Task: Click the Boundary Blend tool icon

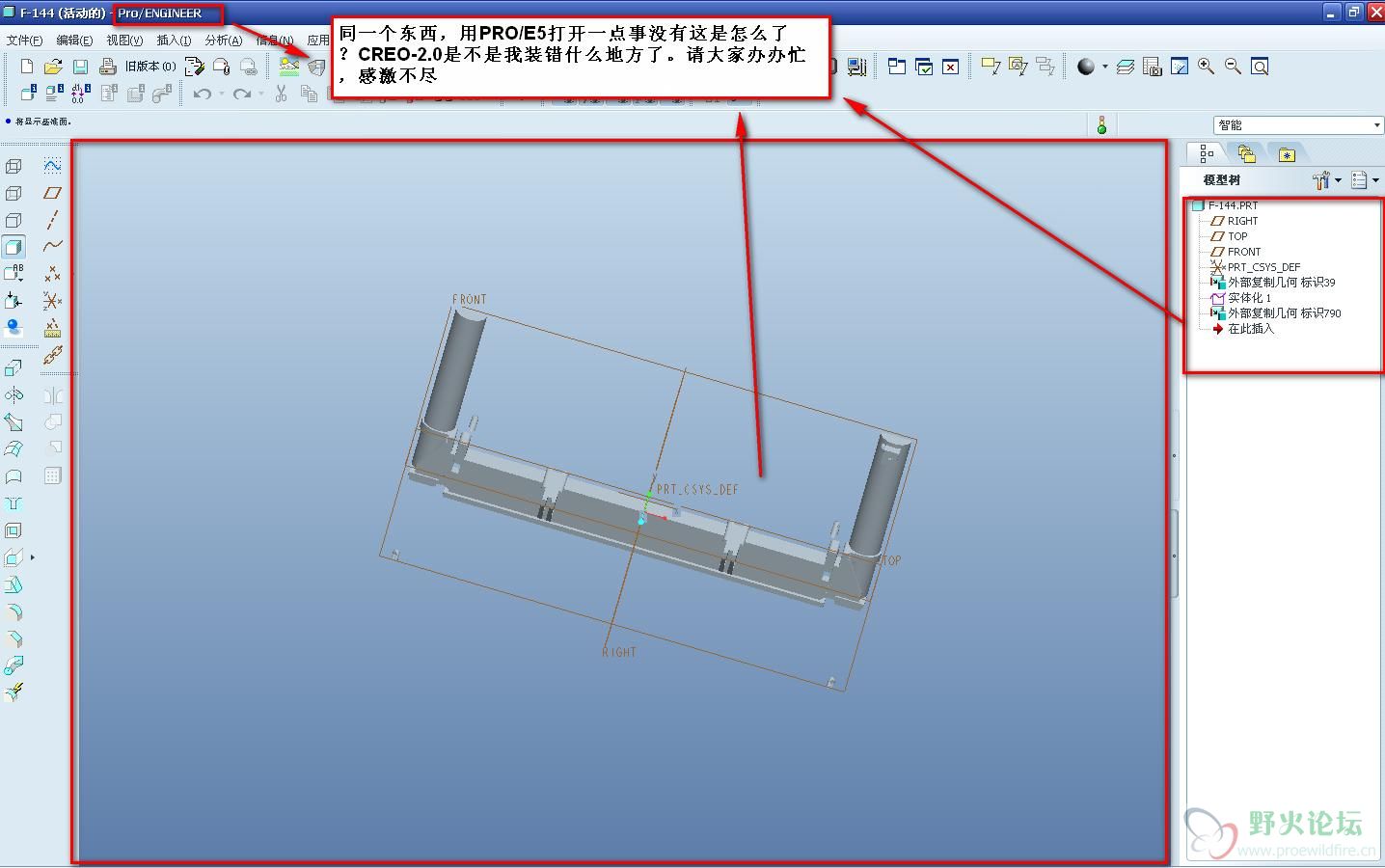Action: pos(14,448)
